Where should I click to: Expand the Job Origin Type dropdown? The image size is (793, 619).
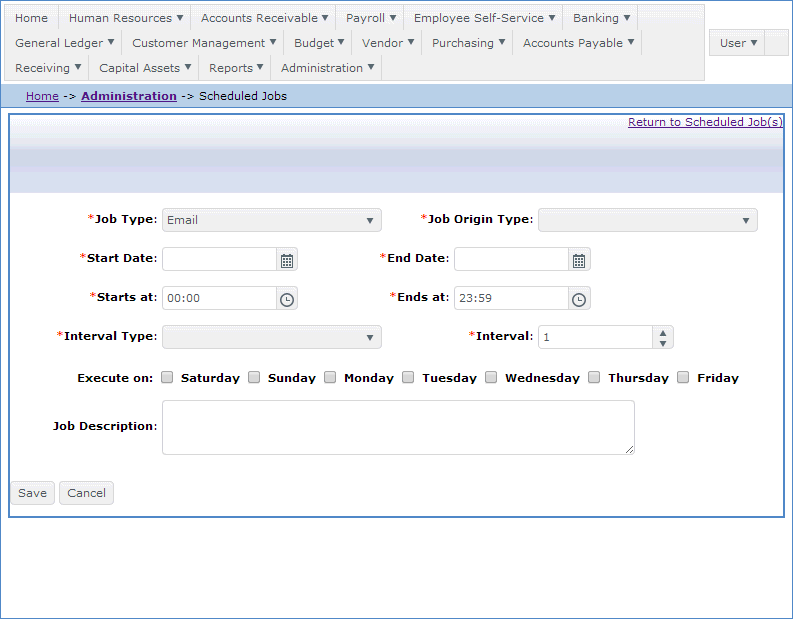pos(648,220)
